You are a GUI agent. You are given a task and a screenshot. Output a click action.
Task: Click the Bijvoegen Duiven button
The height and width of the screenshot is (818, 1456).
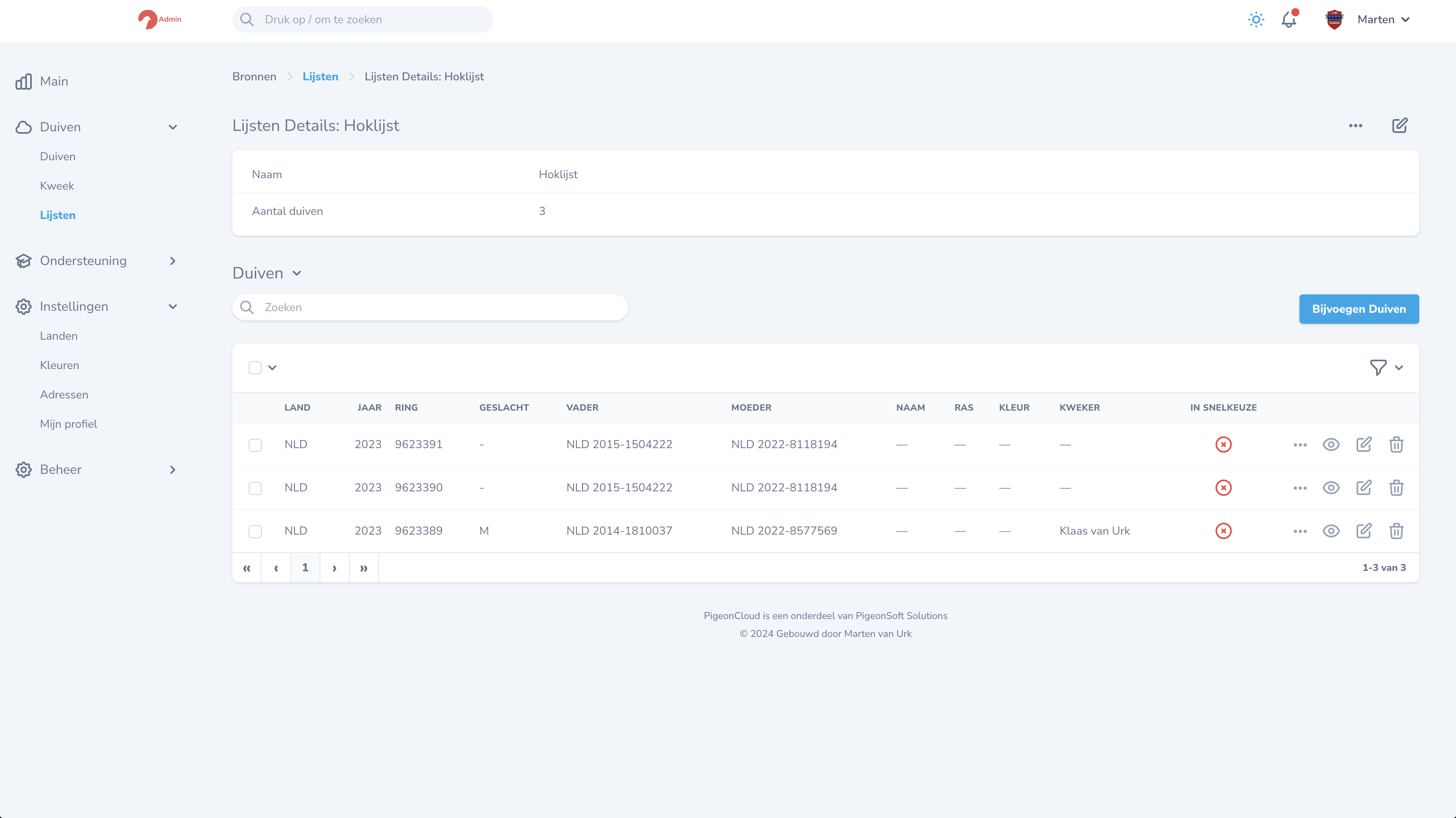[1358, 309]
